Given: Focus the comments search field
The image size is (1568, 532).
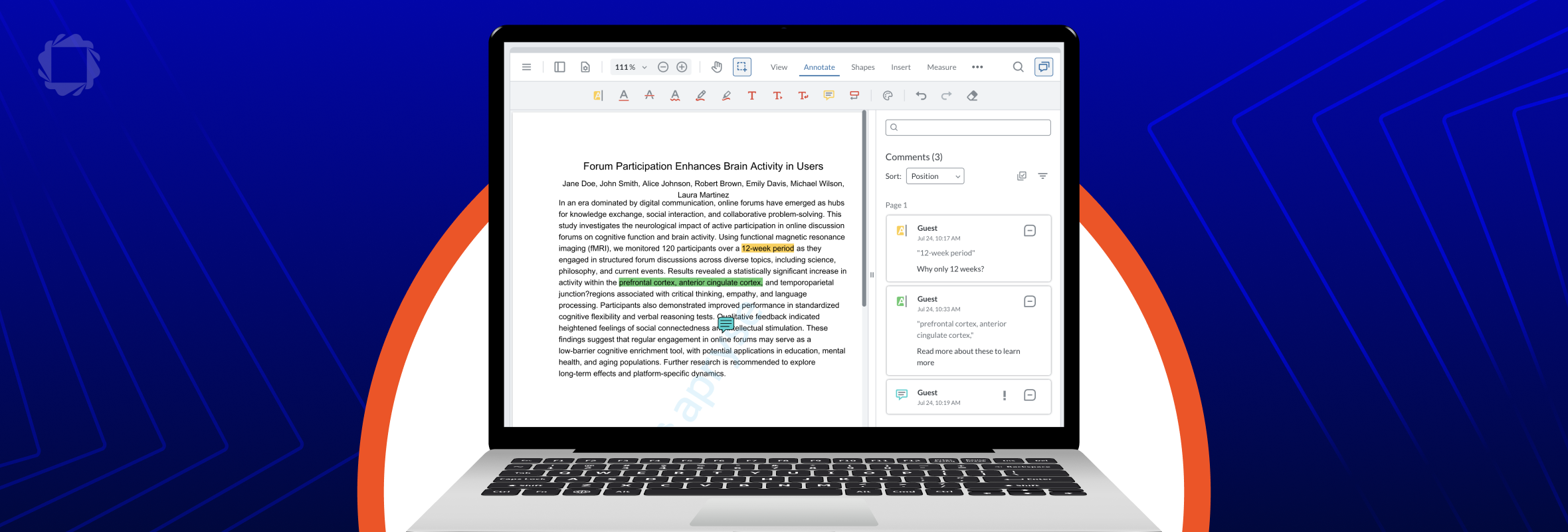Looking at the screenshot, I should coord(968,127).
